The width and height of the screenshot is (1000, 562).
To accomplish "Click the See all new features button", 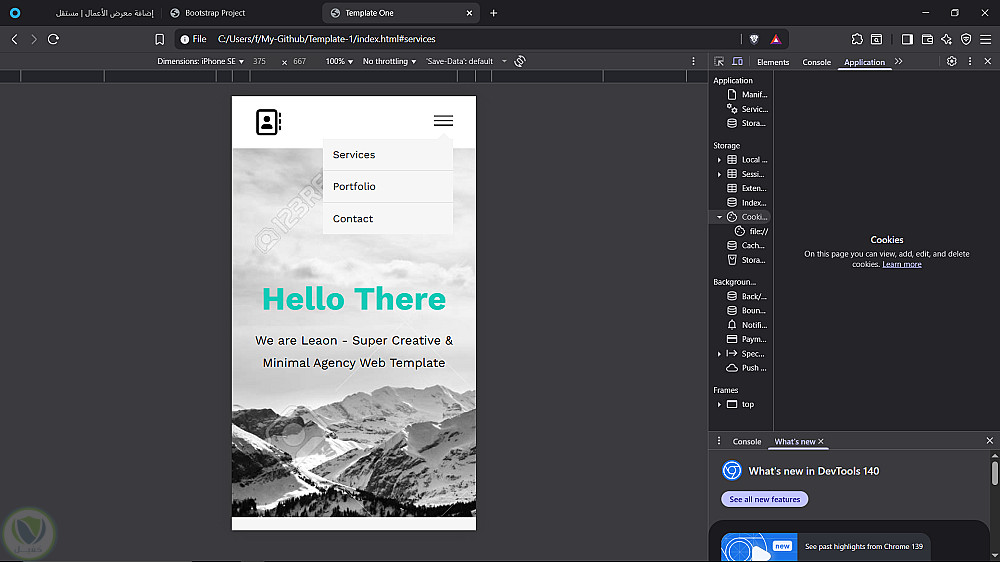I will point(764,499).
